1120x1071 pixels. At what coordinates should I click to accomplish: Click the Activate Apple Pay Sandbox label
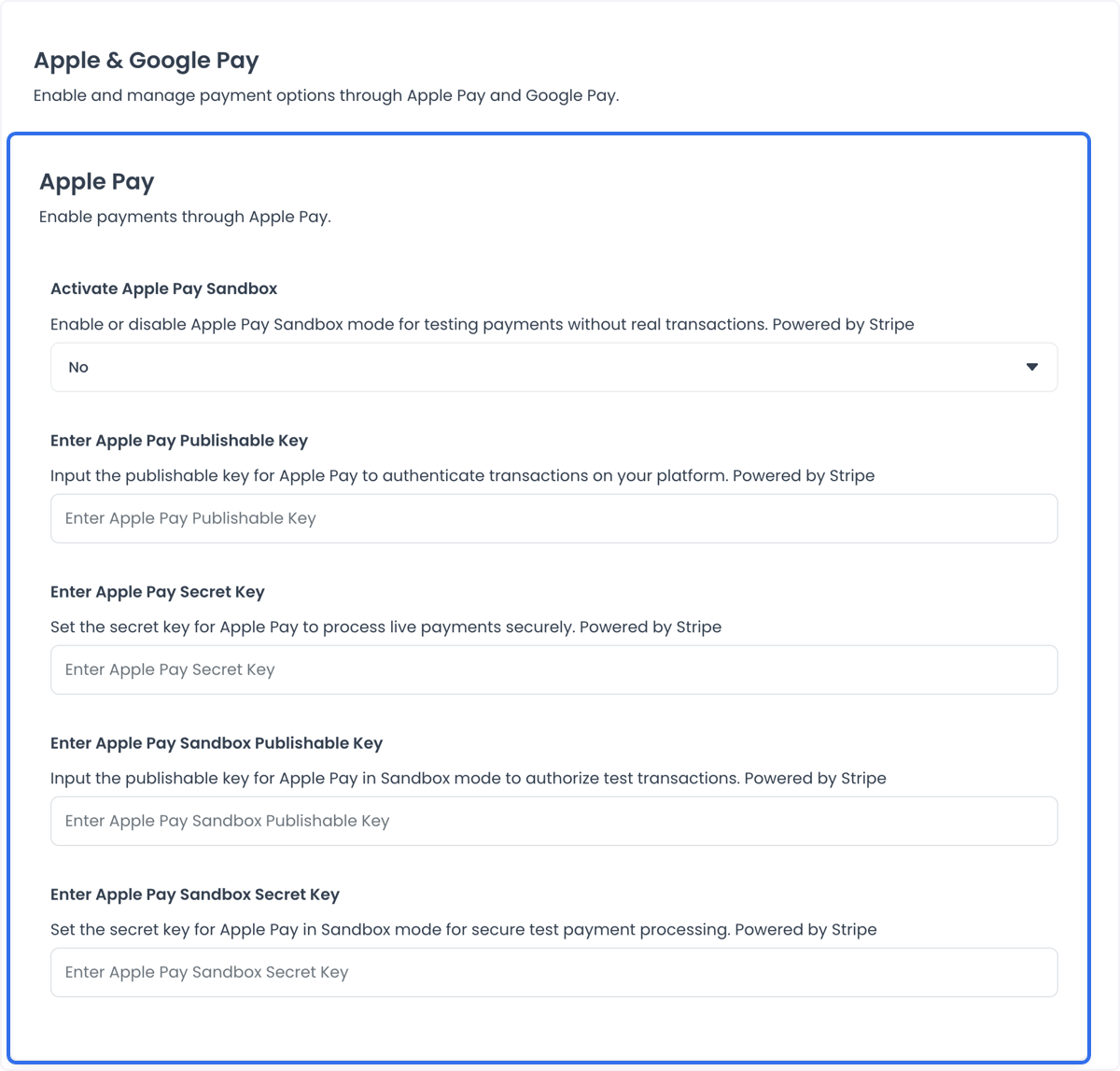coord(164,289)
